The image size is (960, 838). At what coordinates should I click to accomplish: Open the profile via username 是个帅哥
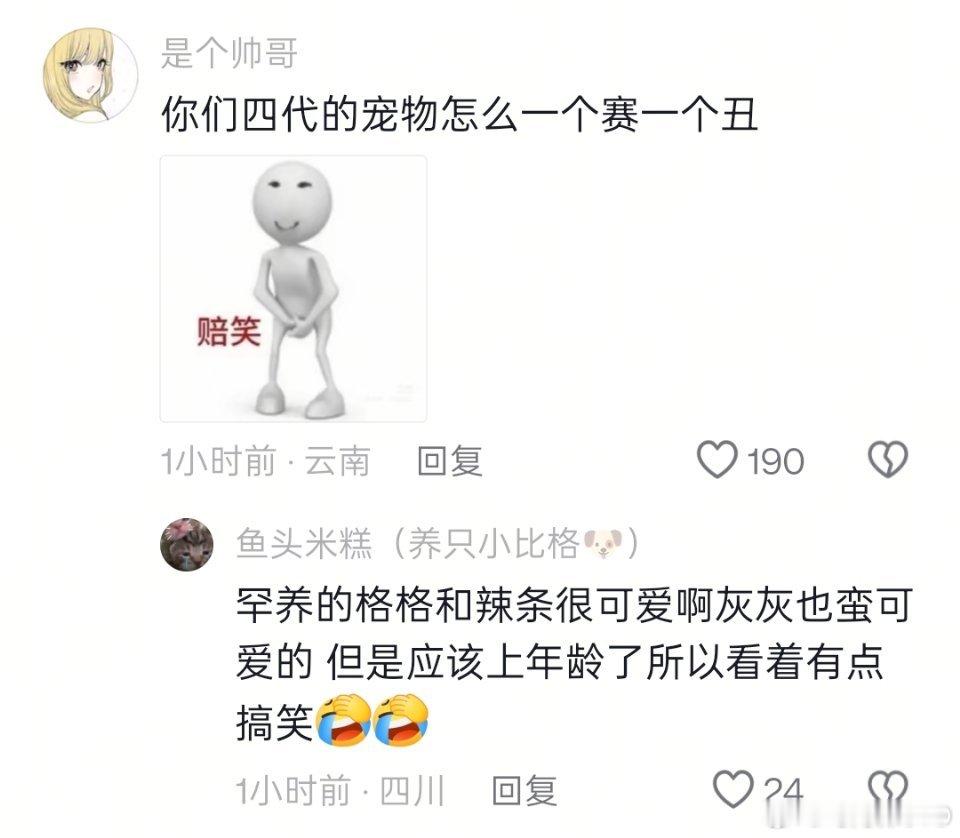(x=230, y=53)
